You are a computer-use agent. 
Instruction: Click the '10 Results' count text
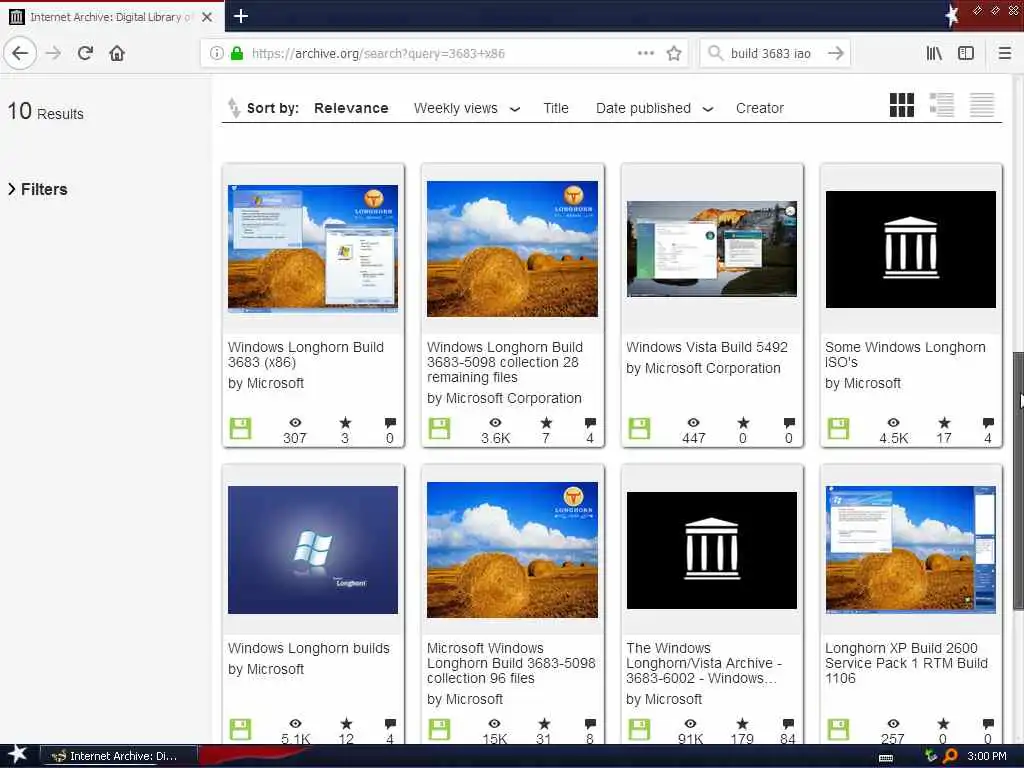click(x=46, y=112)
